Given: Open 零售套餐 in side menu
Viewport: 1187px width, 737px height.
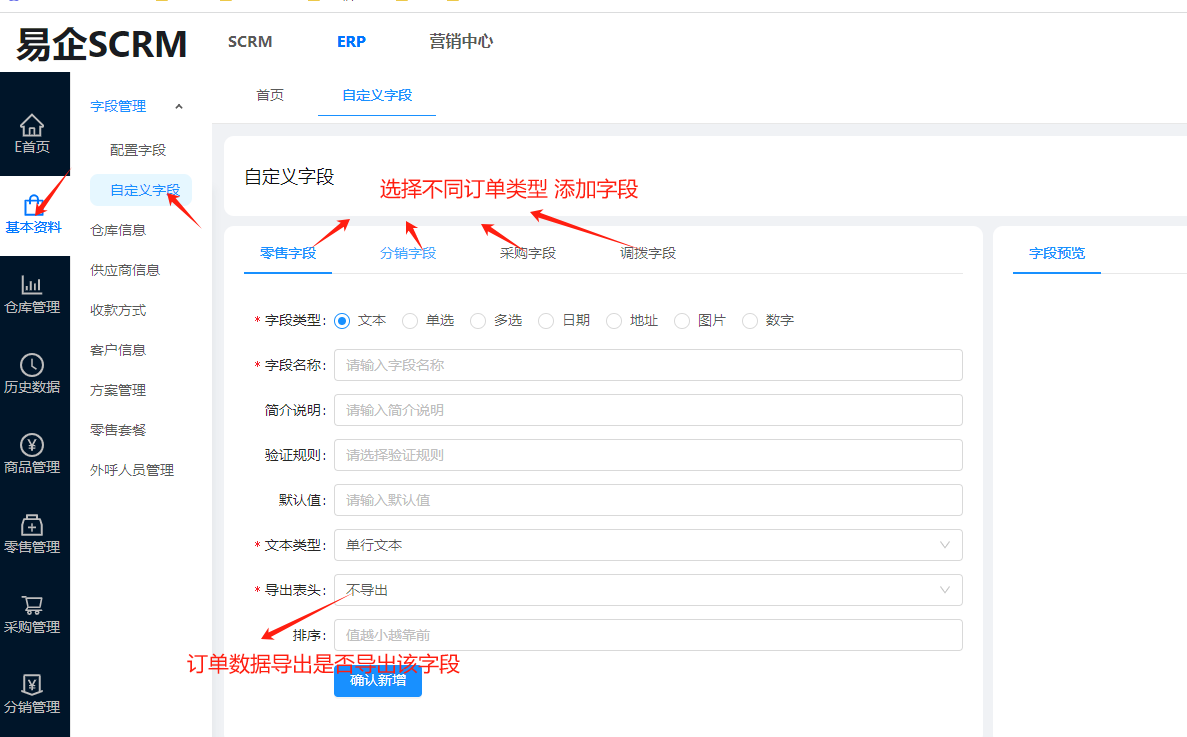Looking at the screenshot, I should point(118,430).
